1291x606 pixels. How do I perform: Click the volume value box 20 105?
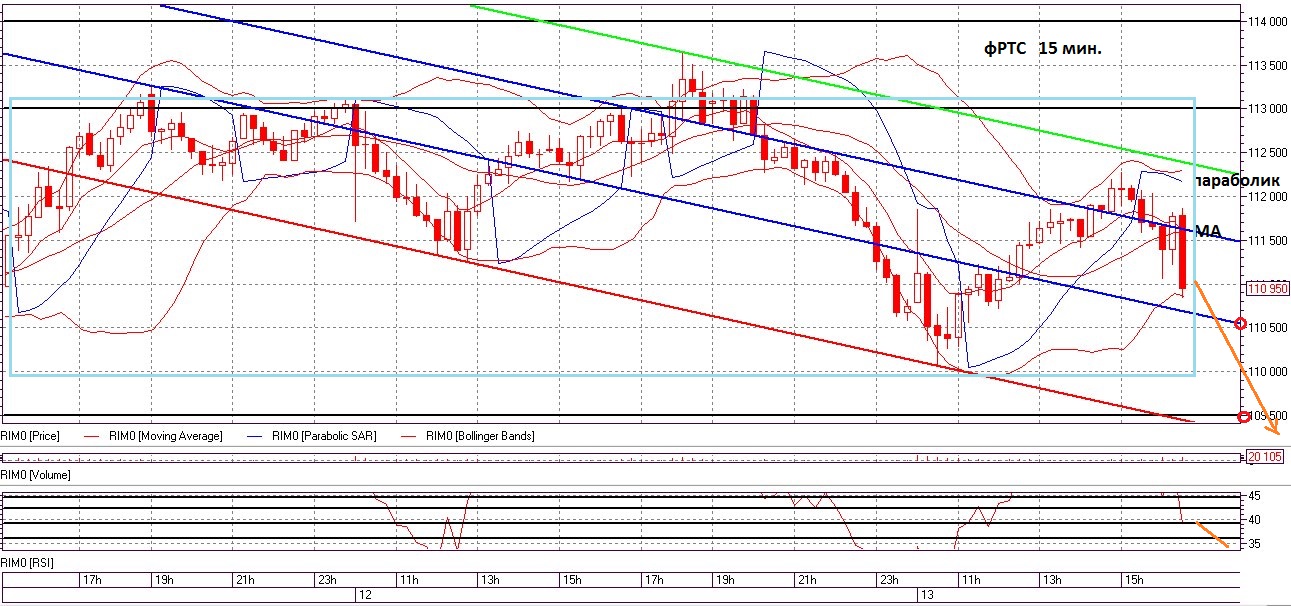click(x=1265, y=457)
